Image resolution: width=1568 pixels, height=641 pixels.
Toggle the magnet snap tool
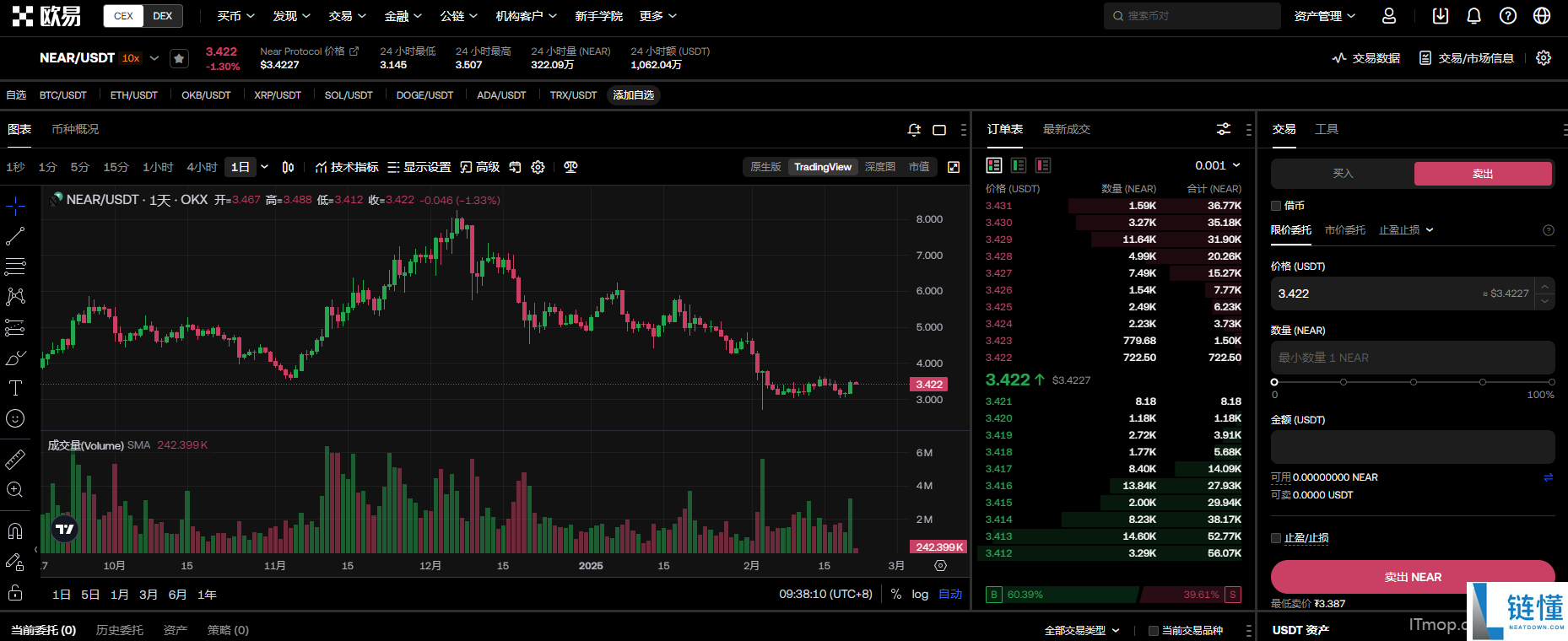(15, 531)
